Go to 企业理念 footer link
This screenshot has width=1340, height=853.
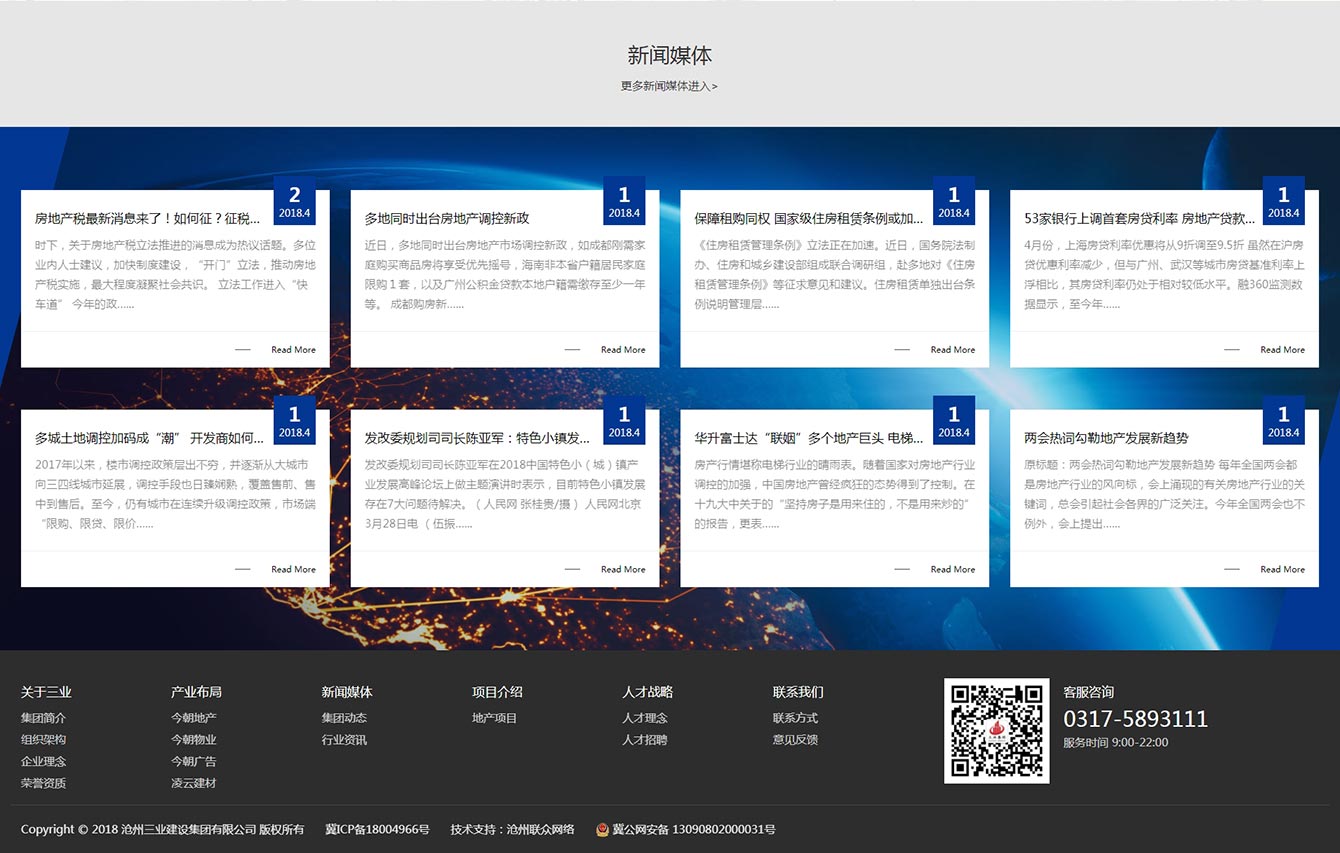pos(43,762)
